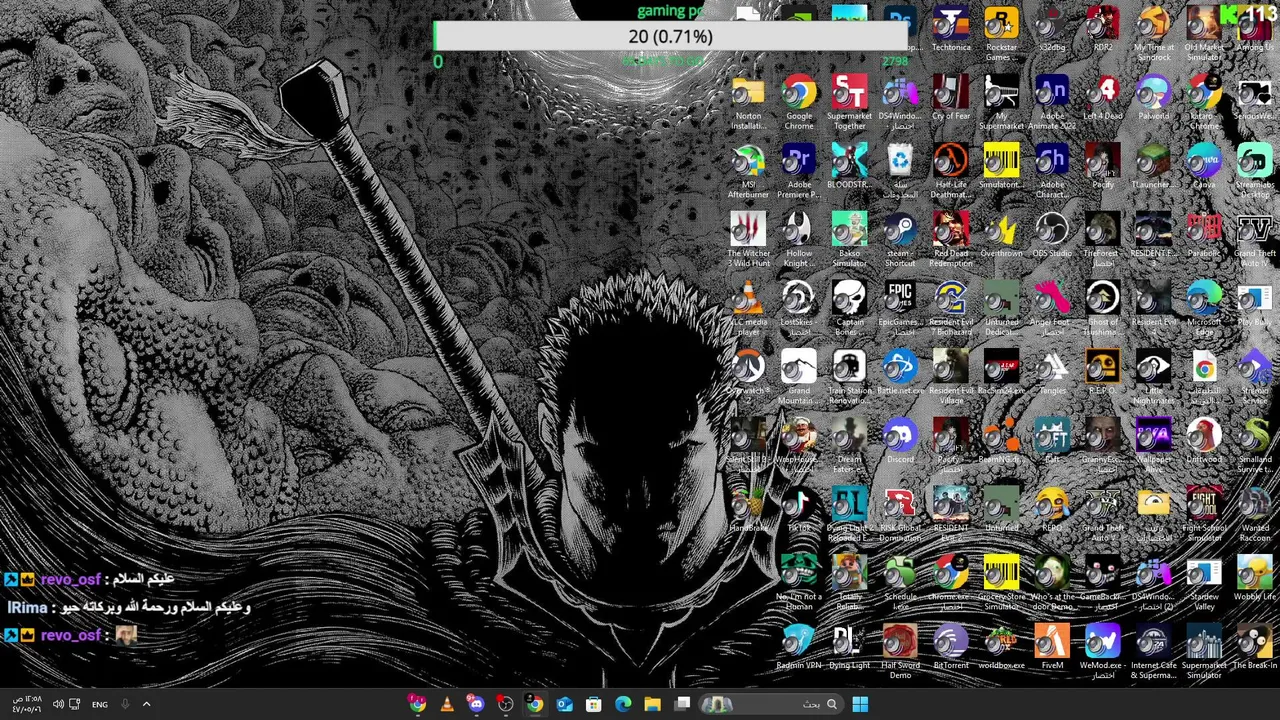Open My Time at Sandrock icon

(x=1154, y=34)
